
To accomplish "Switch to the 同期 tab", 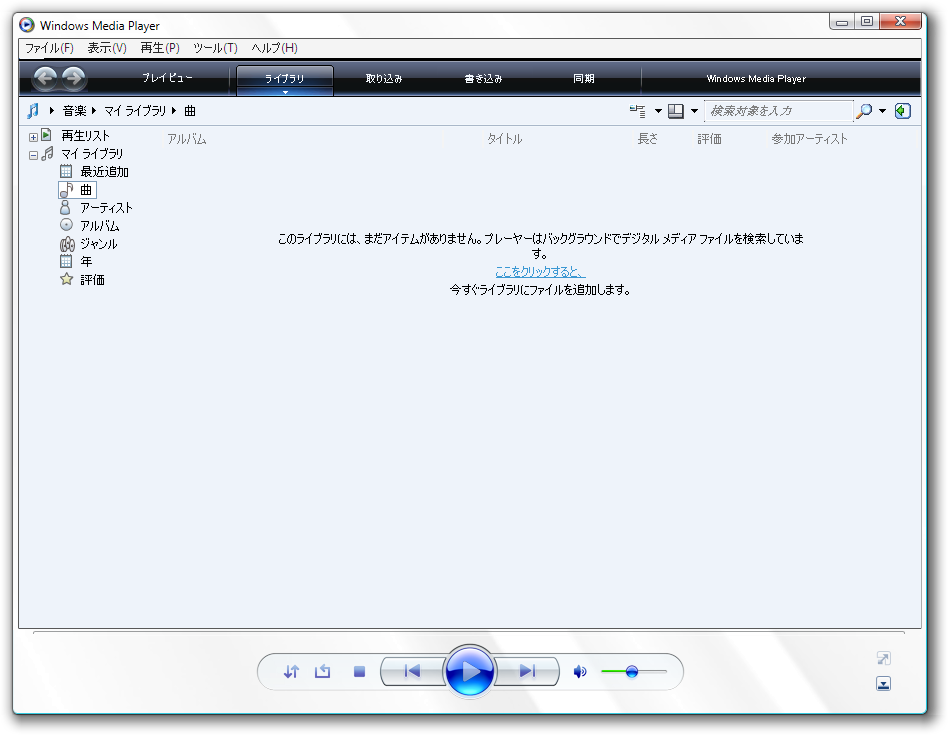I will pyautogui.click(x=583, y=79).
